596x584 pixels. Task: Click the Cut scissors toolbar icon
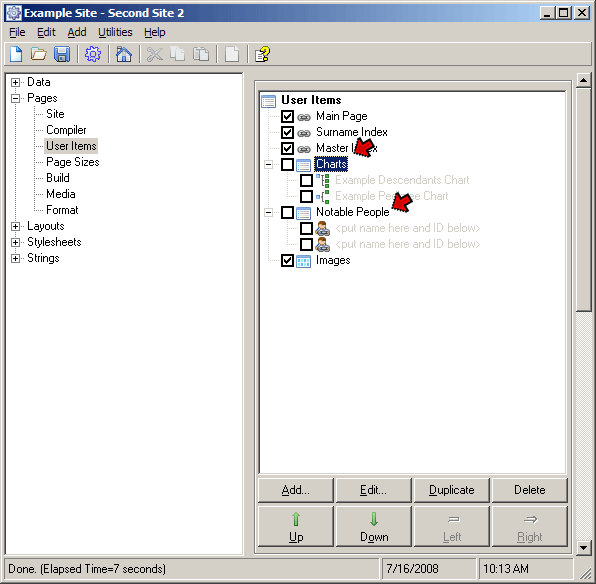(x=154, y=54)
